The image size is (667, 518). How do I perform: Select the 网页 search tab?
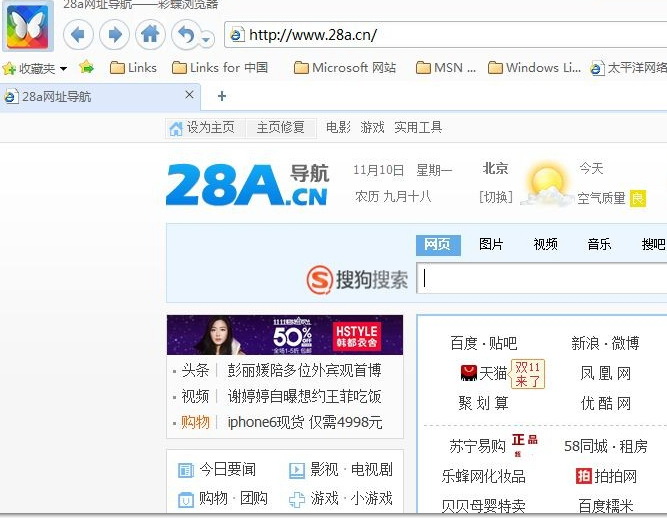point(438,245)
